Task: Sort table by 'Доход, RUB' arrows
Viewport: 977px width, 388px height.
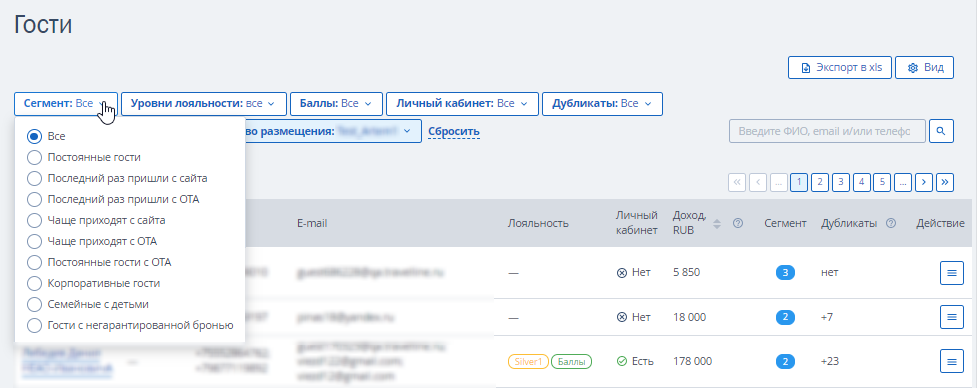Action: pyautogui.click(x=717, y=224)
